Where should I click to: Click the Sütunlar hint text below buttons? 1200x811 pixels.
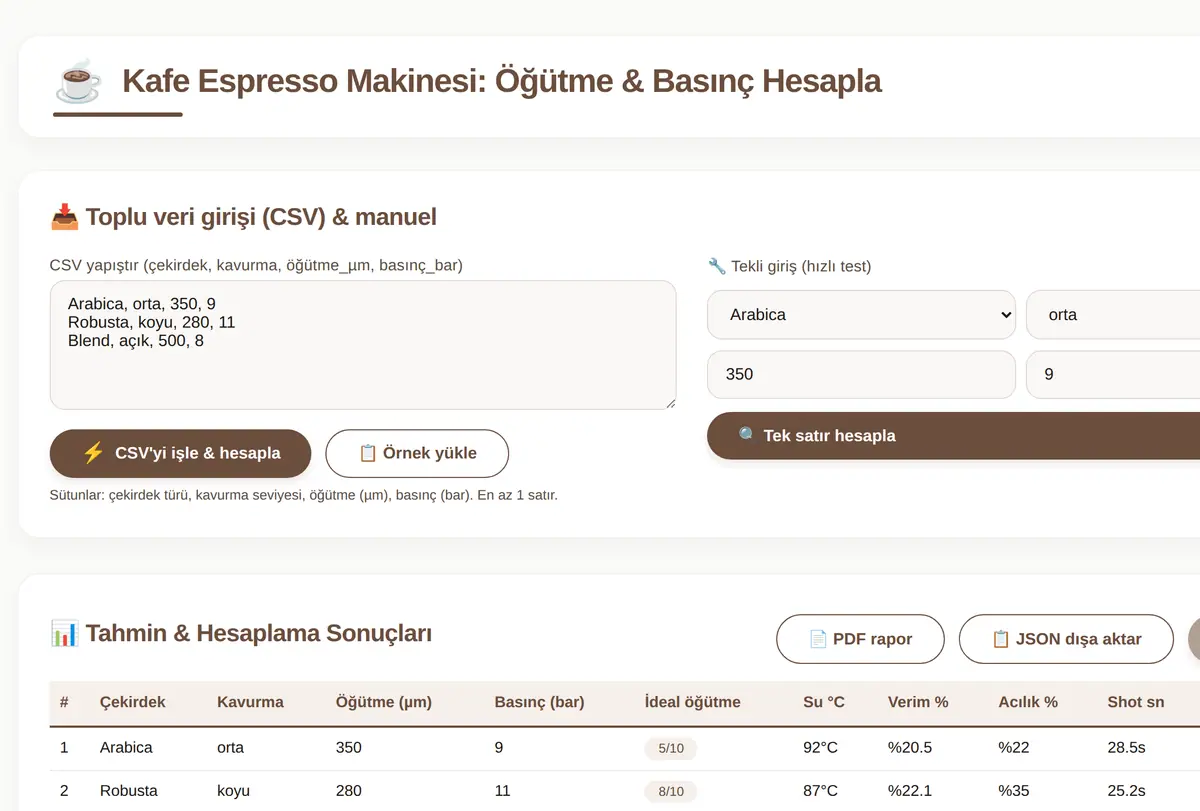click(x=304, y=495)
